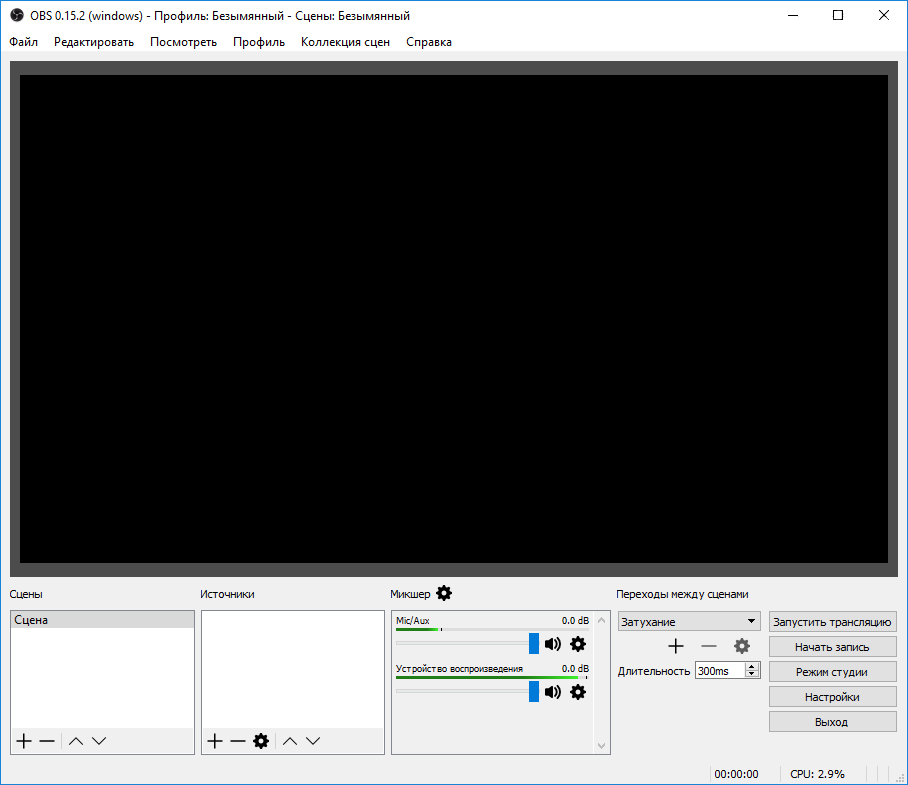Click Начать запись button
The height and width of the screenshot is (785, 908).
coord(832,647)
